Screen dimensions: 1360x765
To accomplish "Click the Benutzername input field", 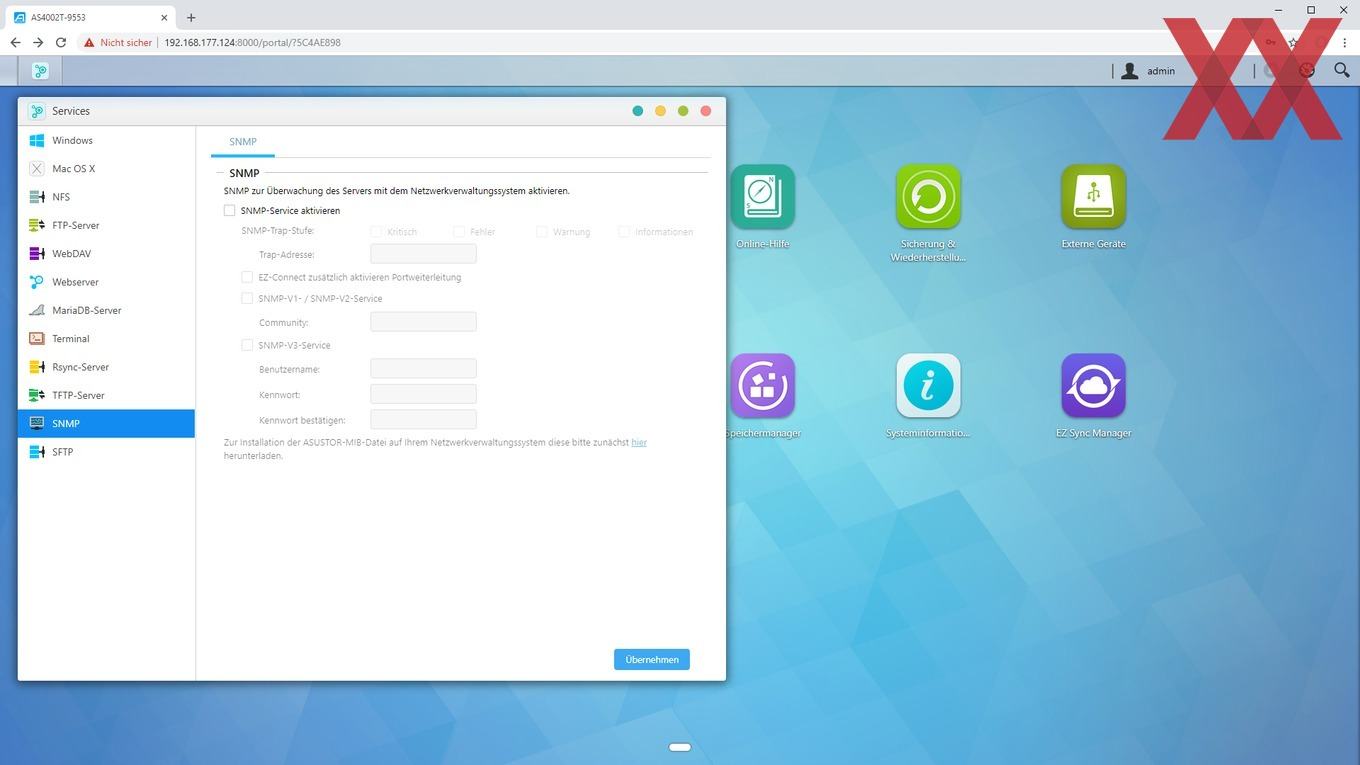I will pyautogui.click(x=423, y=369).
